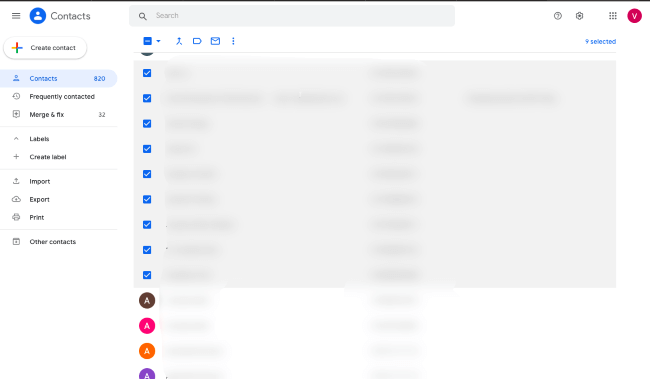Screen dimensions: 650x379
Task: Open the Help question mark icon
Action: coord(558,16)
